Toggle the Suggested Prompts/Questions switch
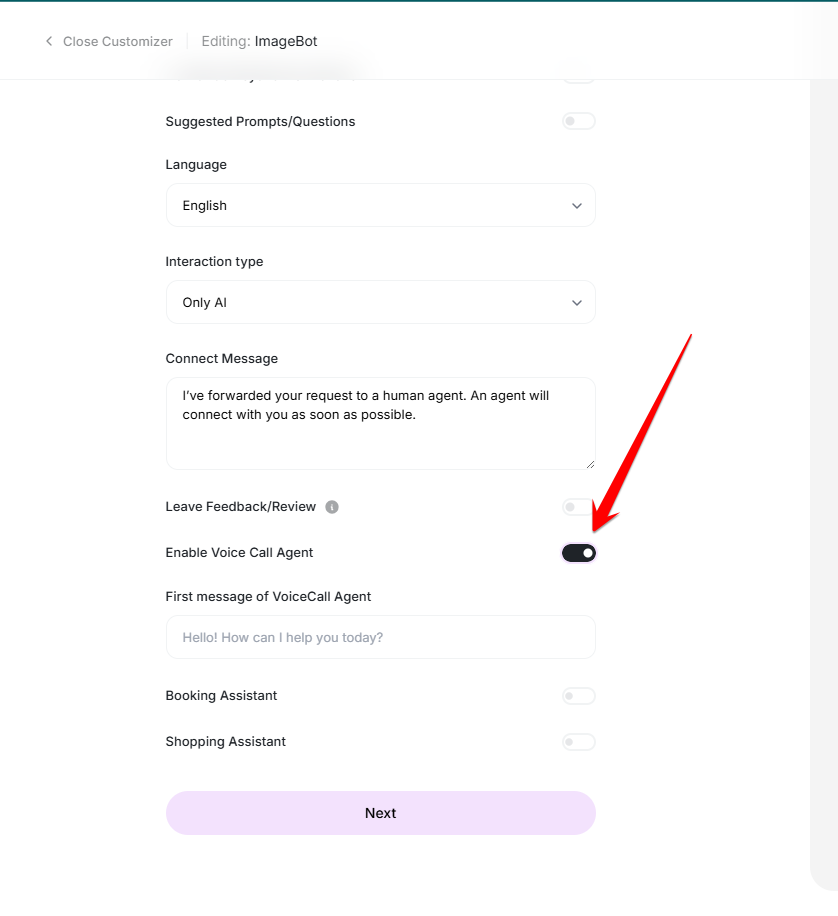The image size is (838, 916). (578, 122)
